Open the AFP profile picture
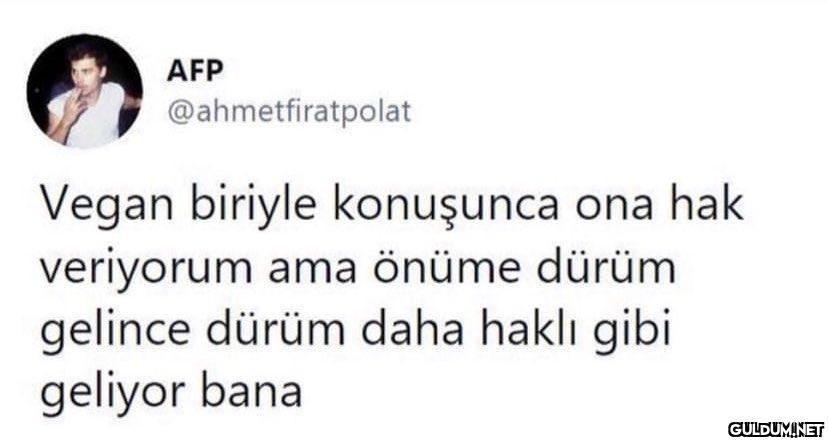 pos(84,91)
